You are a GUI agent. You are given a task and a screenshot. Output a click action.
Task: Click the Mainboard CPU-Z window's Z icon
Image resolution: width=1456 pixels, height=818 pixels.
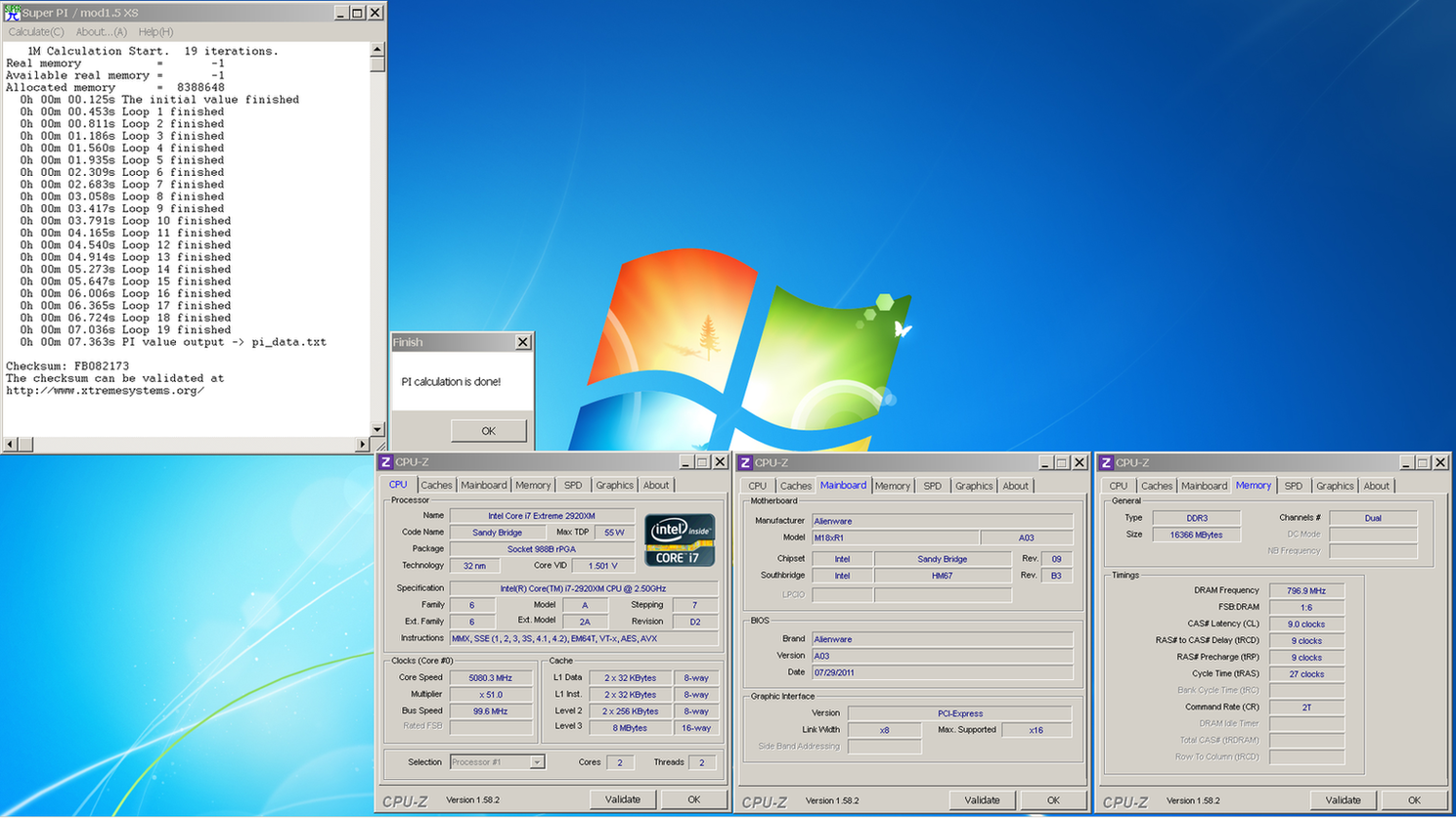[x=745, y=463]
